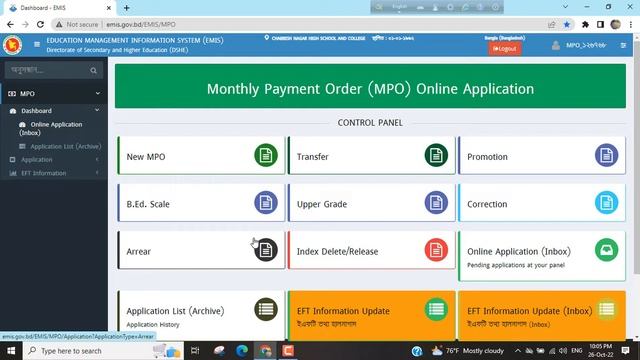Open the New MPO document icon

coord(266,155)
